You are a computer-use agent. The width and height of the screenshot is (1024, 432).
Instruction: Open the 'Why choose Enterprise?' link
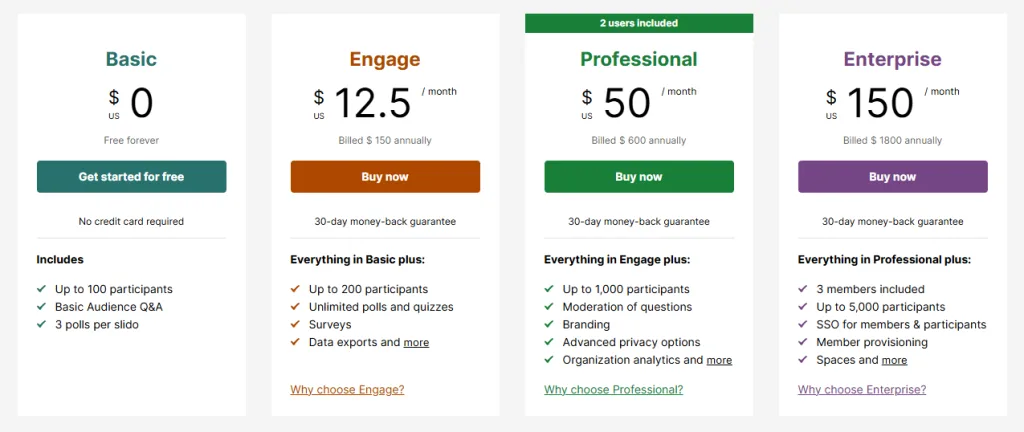[862, 390]
